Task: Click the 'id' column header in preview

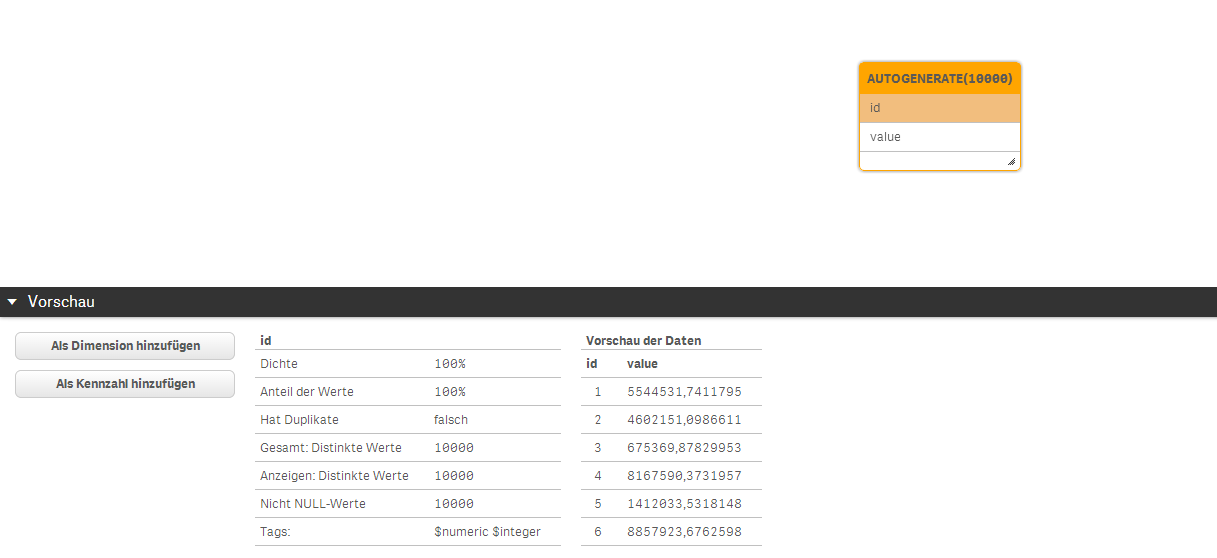Action: (x=592, y=364)
